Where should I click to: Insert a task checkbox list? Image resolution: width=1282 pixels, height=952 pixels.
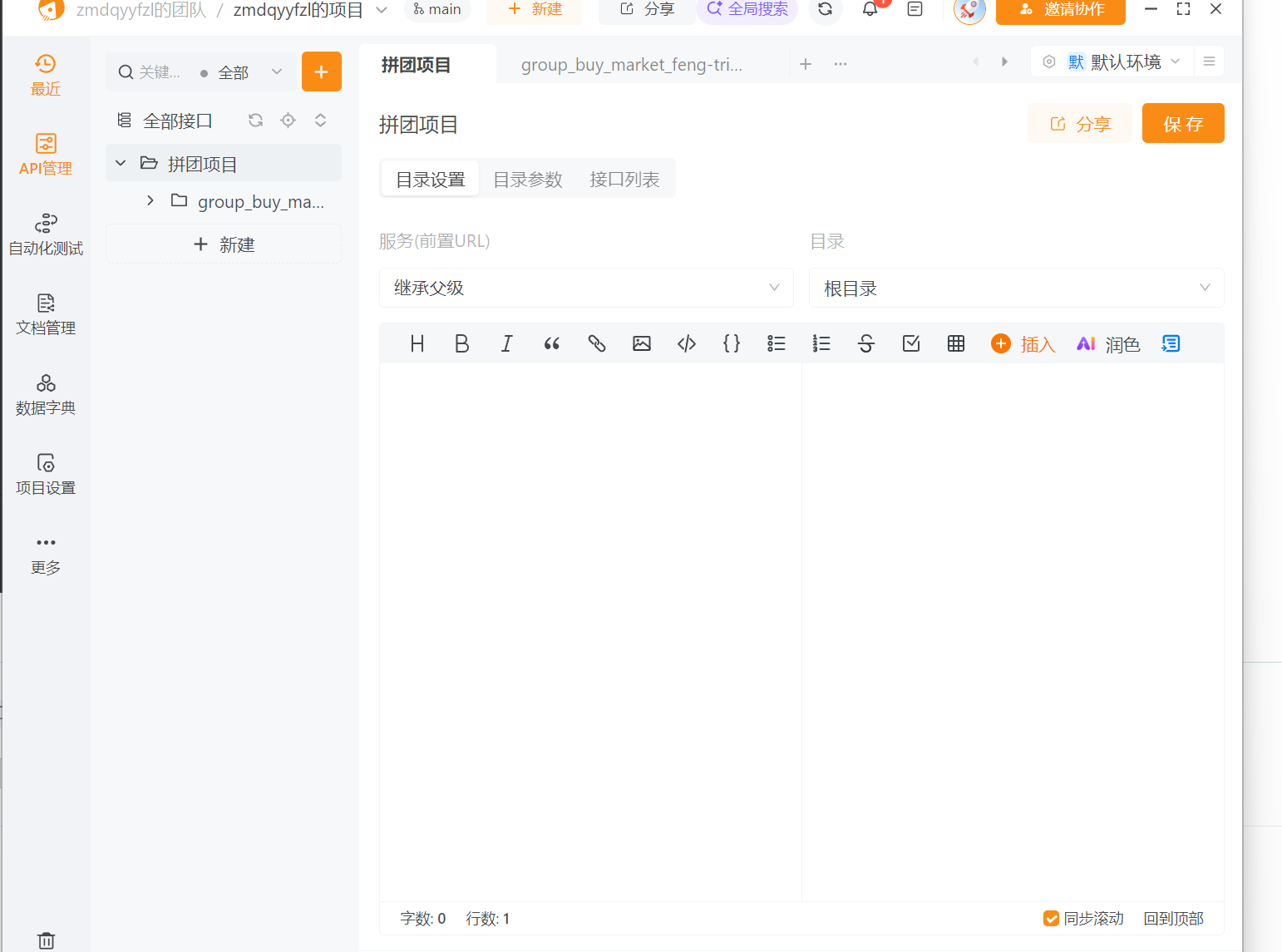910,343
